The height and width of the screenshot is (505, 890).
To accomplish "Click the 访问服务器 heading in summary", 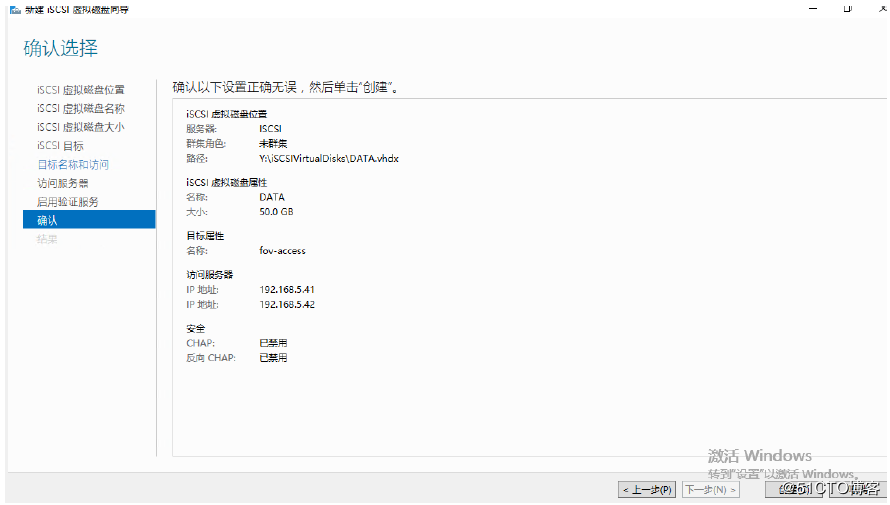I will click(x=209, y=275).
